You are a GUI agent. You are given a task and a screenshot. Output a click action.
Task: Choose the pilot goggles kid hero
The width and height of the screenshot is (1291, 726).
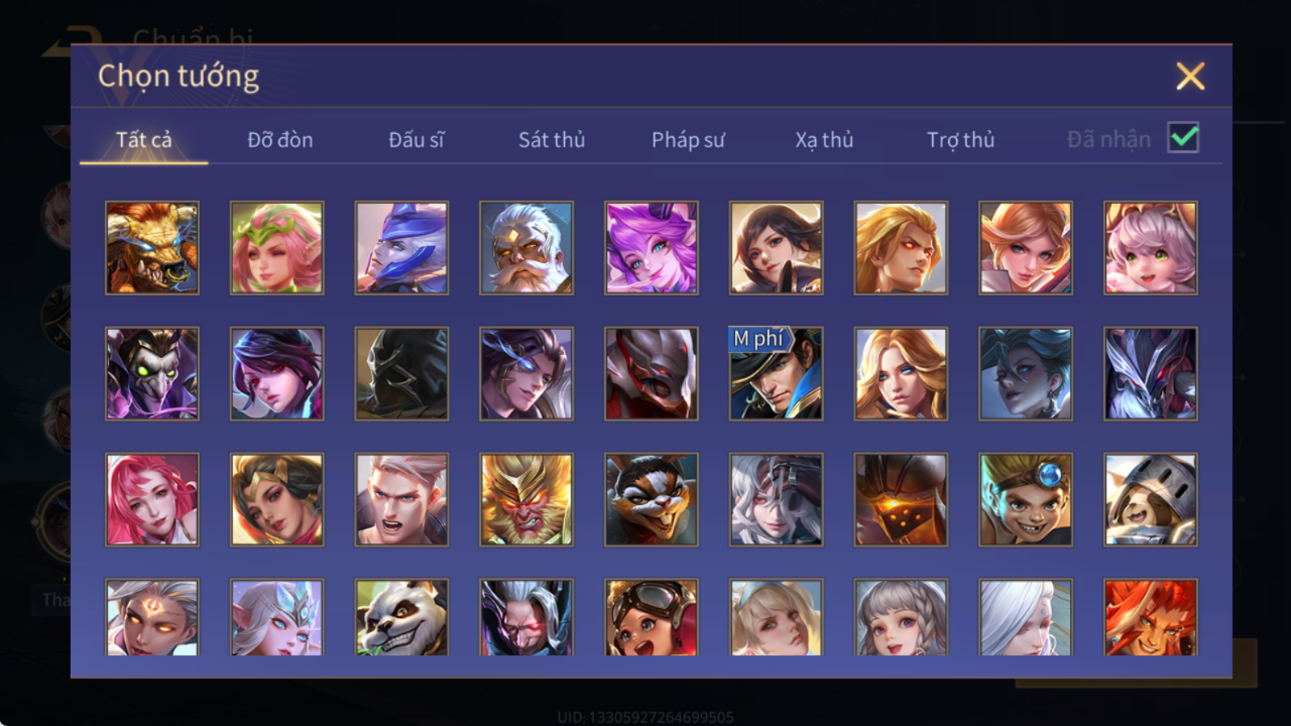(651, 618)
